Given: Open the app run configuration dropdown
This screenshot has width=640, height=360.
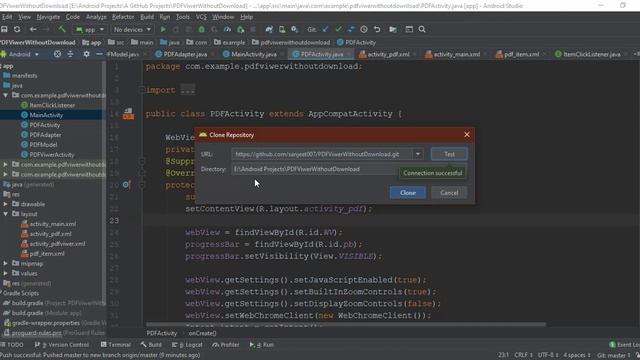Looking at the screenshot, I should [x=90, y=29].
